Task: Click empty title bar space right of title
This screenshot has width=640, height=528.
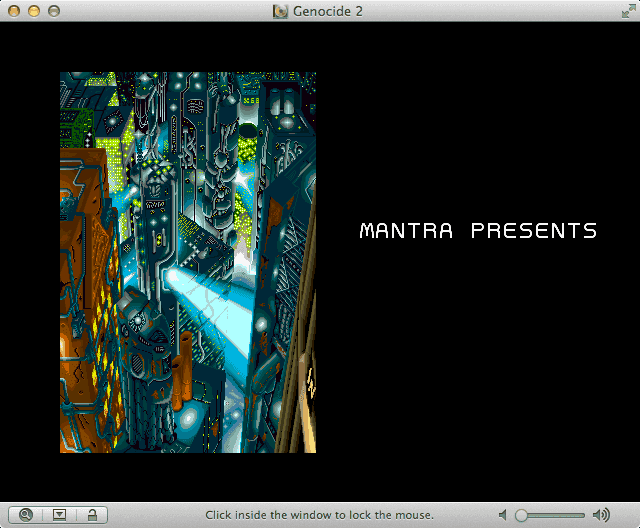Action: pyautogui.click(x=490, y=11)
